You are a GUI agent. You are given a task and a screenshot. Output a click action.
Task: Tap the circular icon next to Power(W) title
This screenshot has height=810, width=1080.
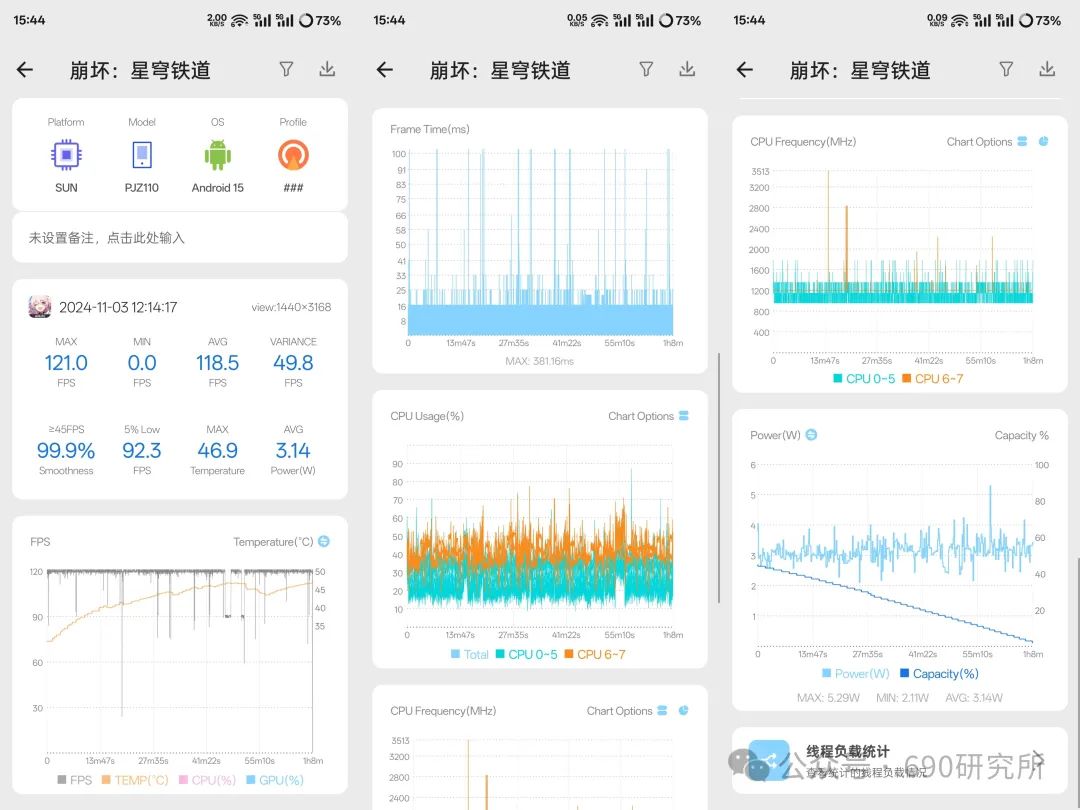811,435
